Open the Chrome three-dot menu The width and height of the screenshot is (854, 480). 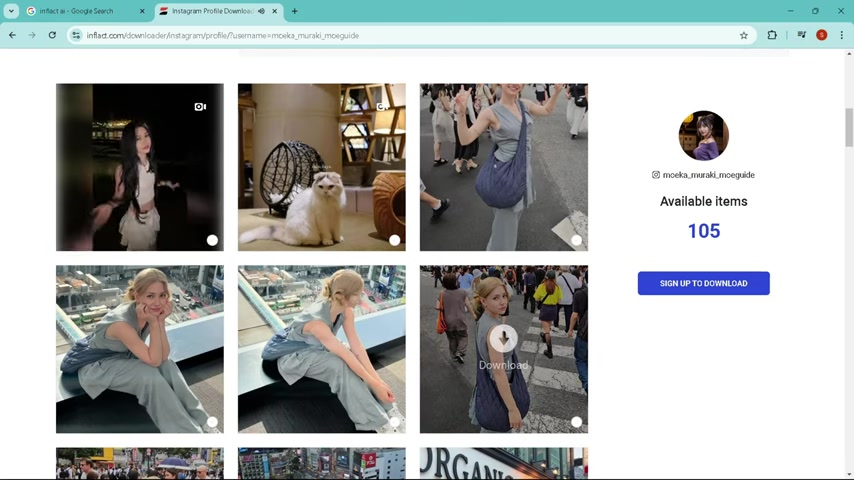tap(841, 35)
